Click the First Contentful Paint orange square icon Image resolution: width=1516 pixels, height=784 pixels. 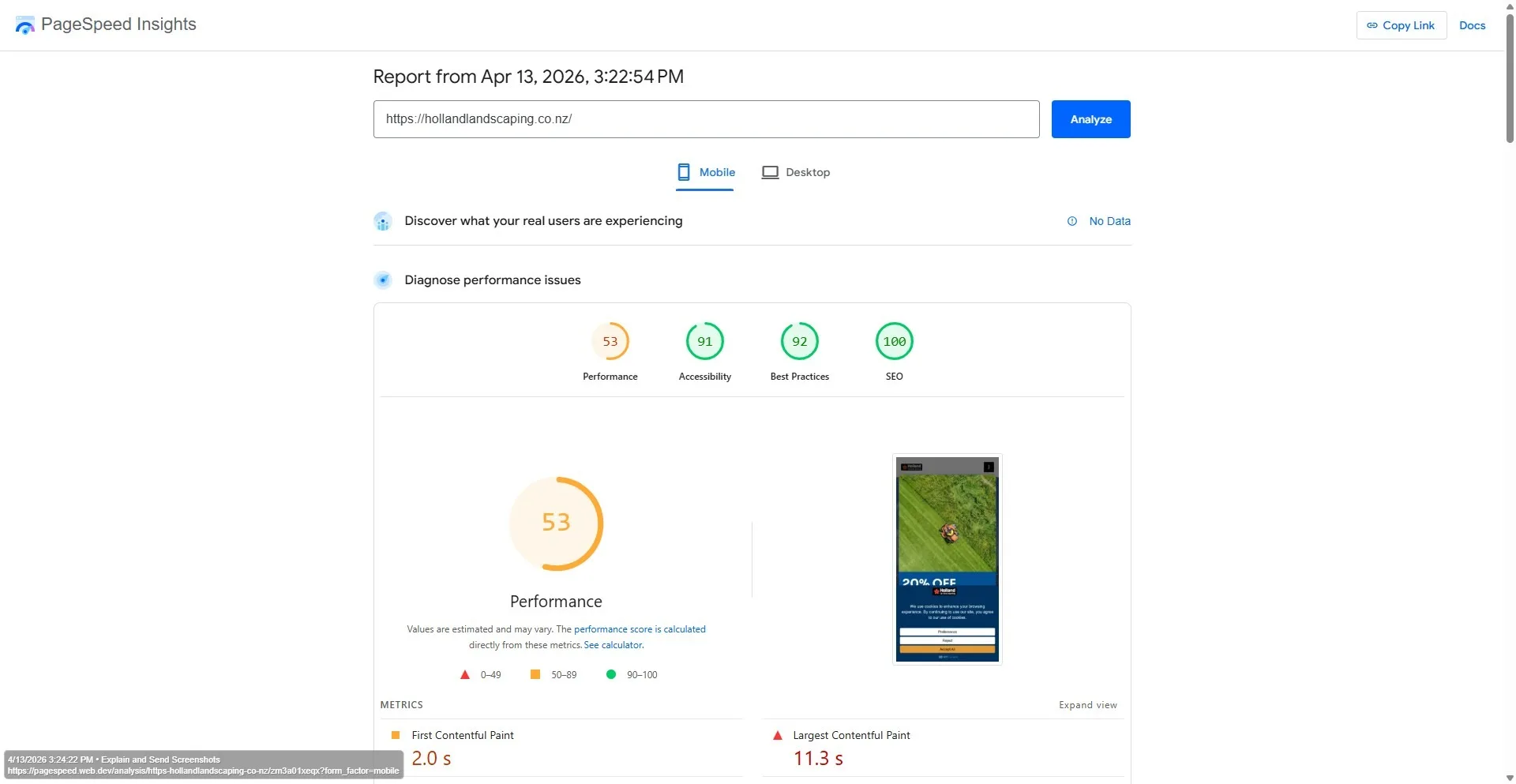click(396, 735)
